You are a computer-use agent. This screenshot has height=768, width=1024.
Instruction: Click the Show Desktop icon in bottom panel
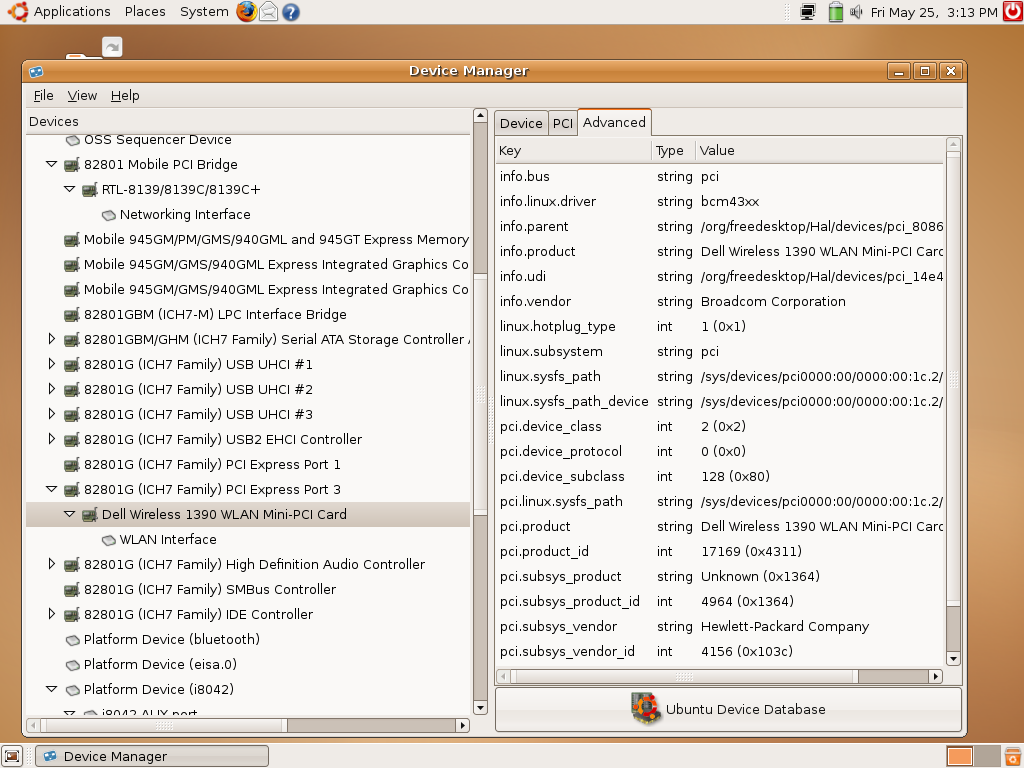pos(12,756)
